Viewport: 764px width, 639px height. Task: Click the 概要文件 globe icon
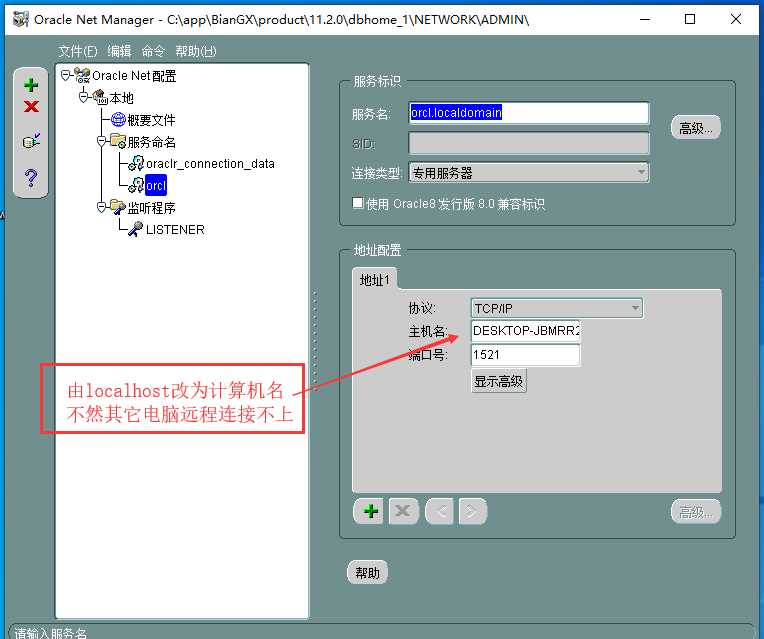118,119
